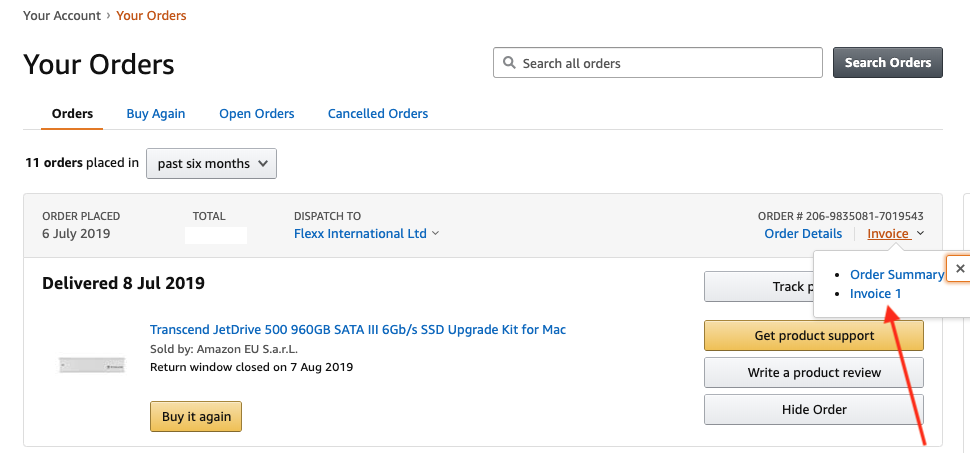Select the Orders tab
Viewport: 970px width, 453px height.
(x=73, y=113)
